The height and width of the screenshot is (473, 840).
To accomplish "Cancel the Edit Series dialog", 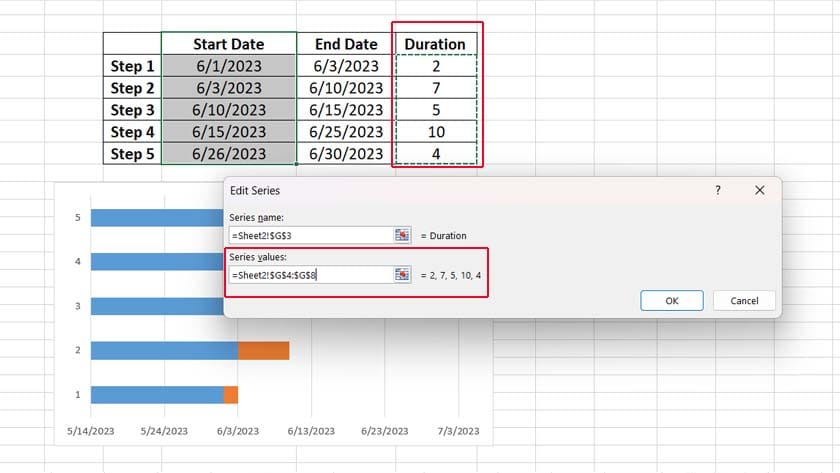I will click(744, 301).
